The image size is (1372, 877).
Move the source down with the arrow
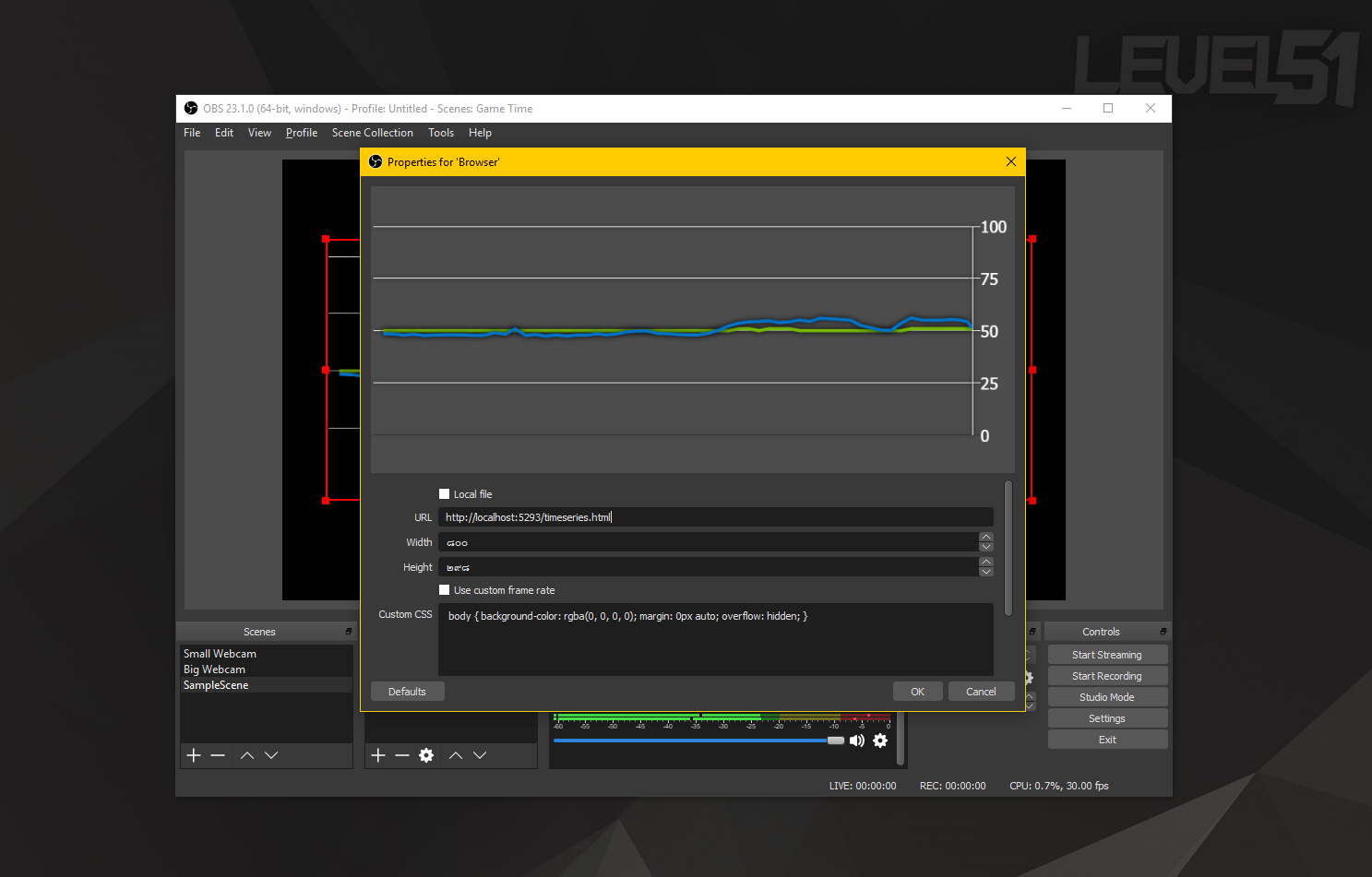pyautogui.click(x=480, y=755)
